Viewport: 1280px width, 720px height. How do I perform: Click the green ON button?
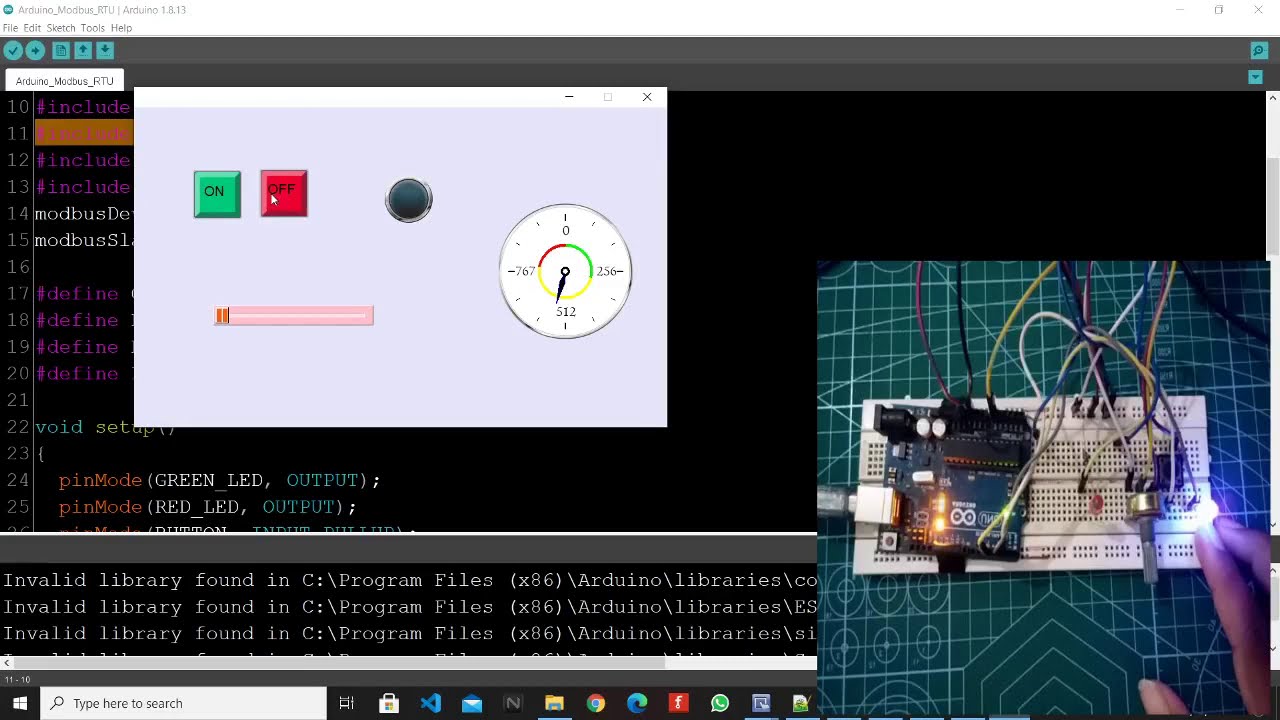[x=217, y=193]
